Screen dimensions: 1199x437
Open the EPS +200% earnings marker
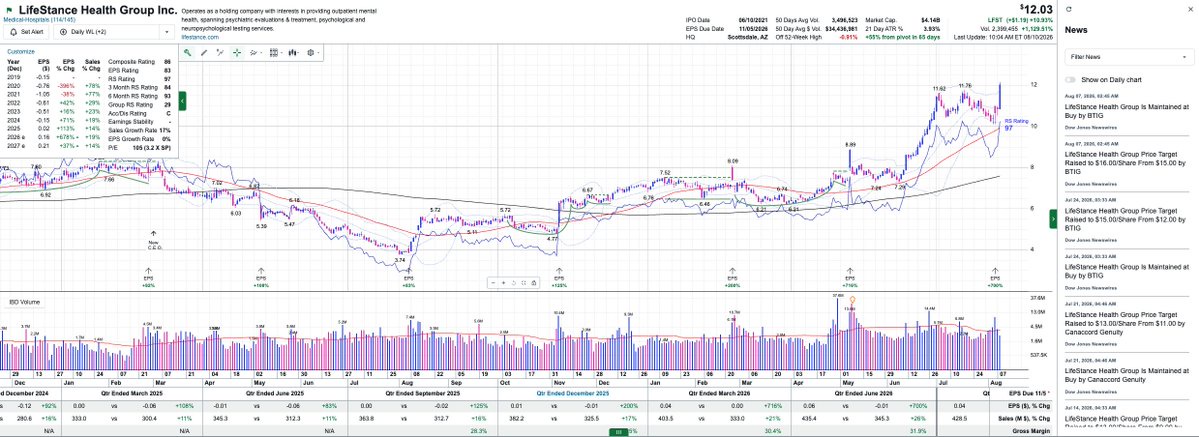pyautogui.click(x=733, y=276)
